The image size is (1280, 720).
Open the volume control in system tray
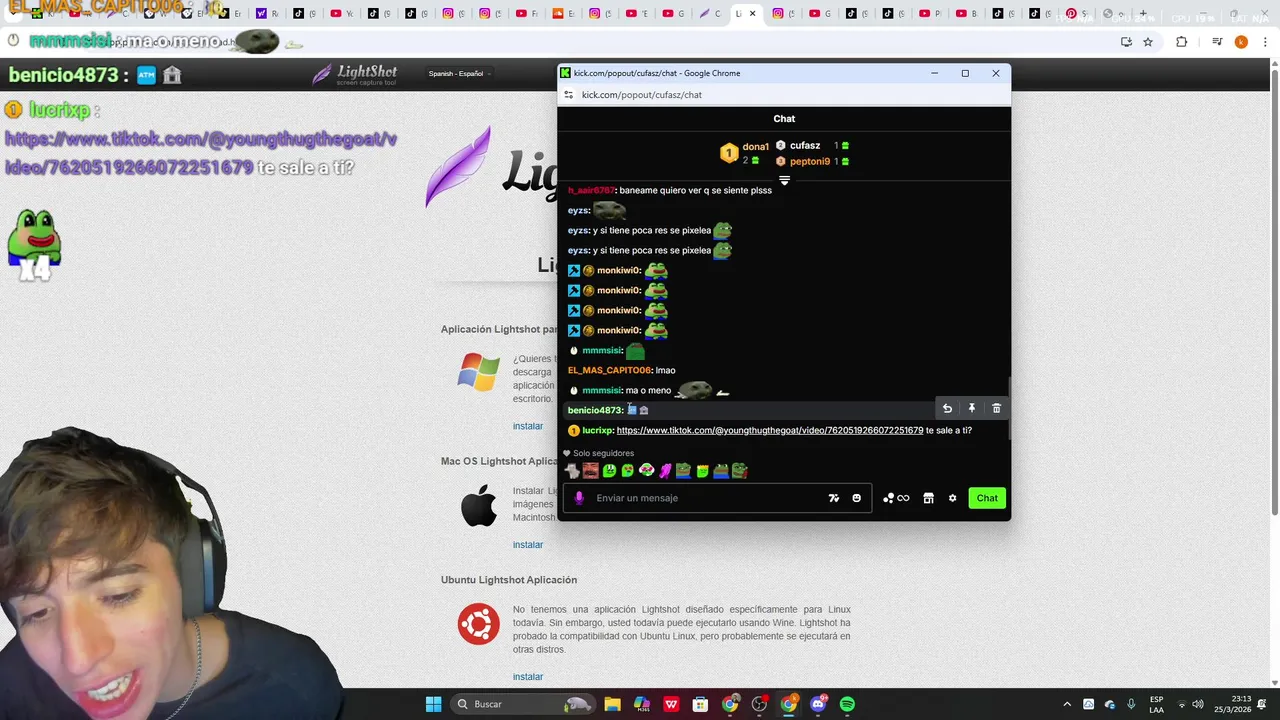click(x=1198, y=704)
